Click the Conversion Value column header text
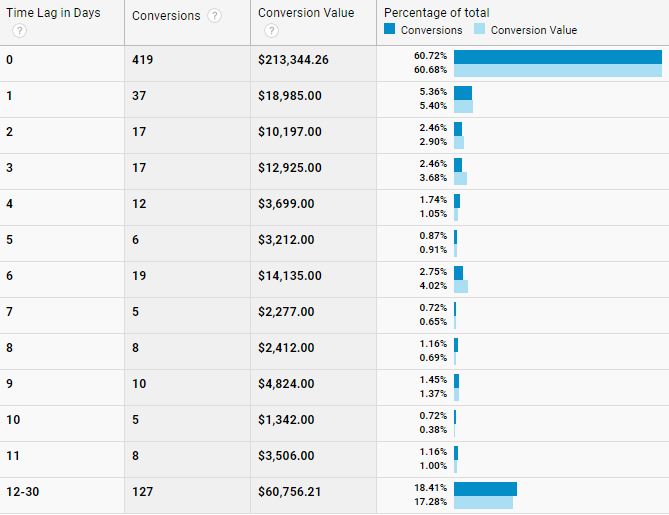This screenshot has height=515, width=669. coord(305,13)
